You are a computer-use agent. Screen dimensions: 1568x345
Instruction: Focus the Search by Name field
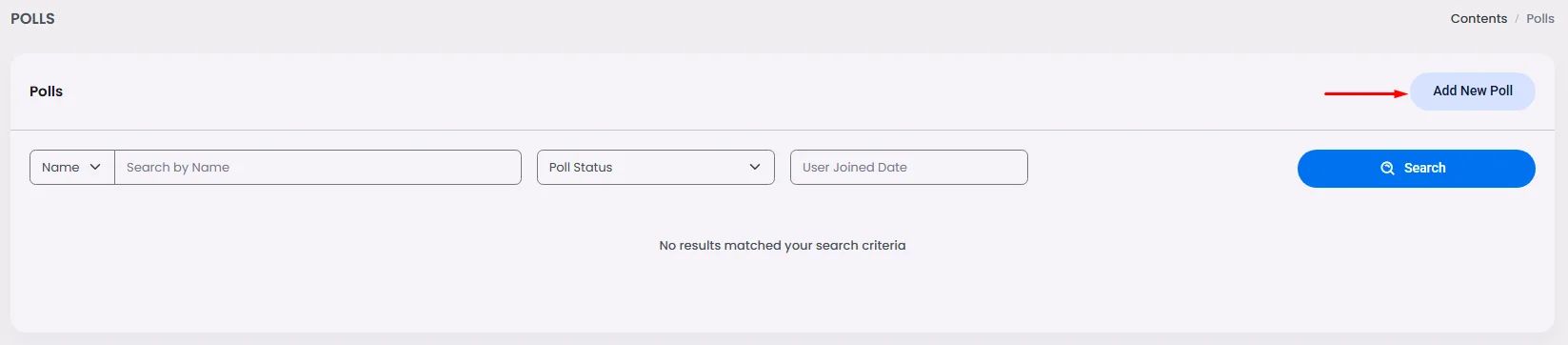[x=318, y=167]
